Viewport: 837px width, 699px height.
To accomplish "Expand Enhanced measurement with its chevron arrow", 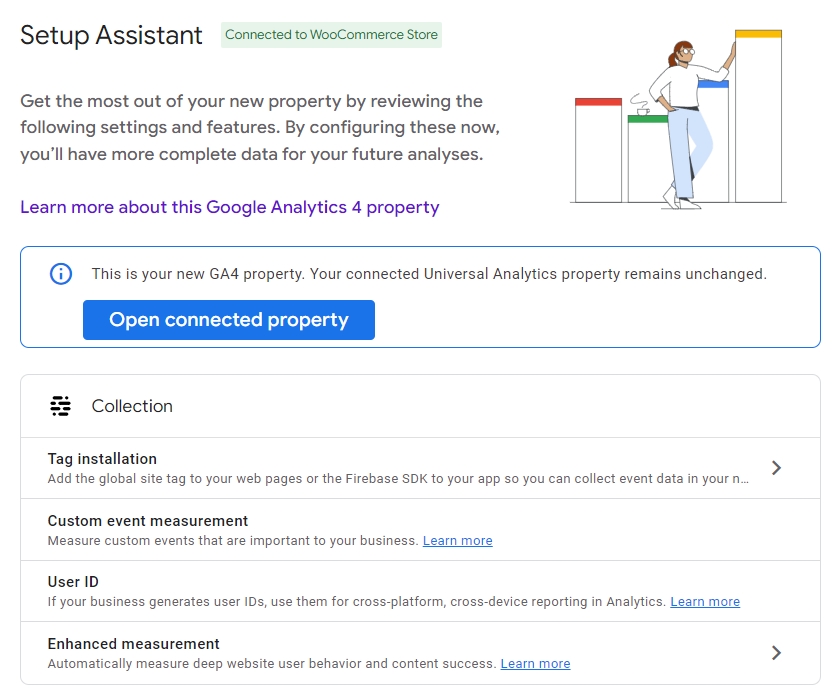I will [777, 653].
